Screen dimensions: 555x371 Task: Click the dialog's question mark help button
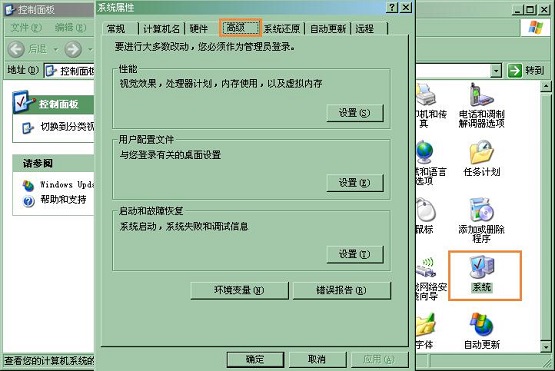pos(392,7)
